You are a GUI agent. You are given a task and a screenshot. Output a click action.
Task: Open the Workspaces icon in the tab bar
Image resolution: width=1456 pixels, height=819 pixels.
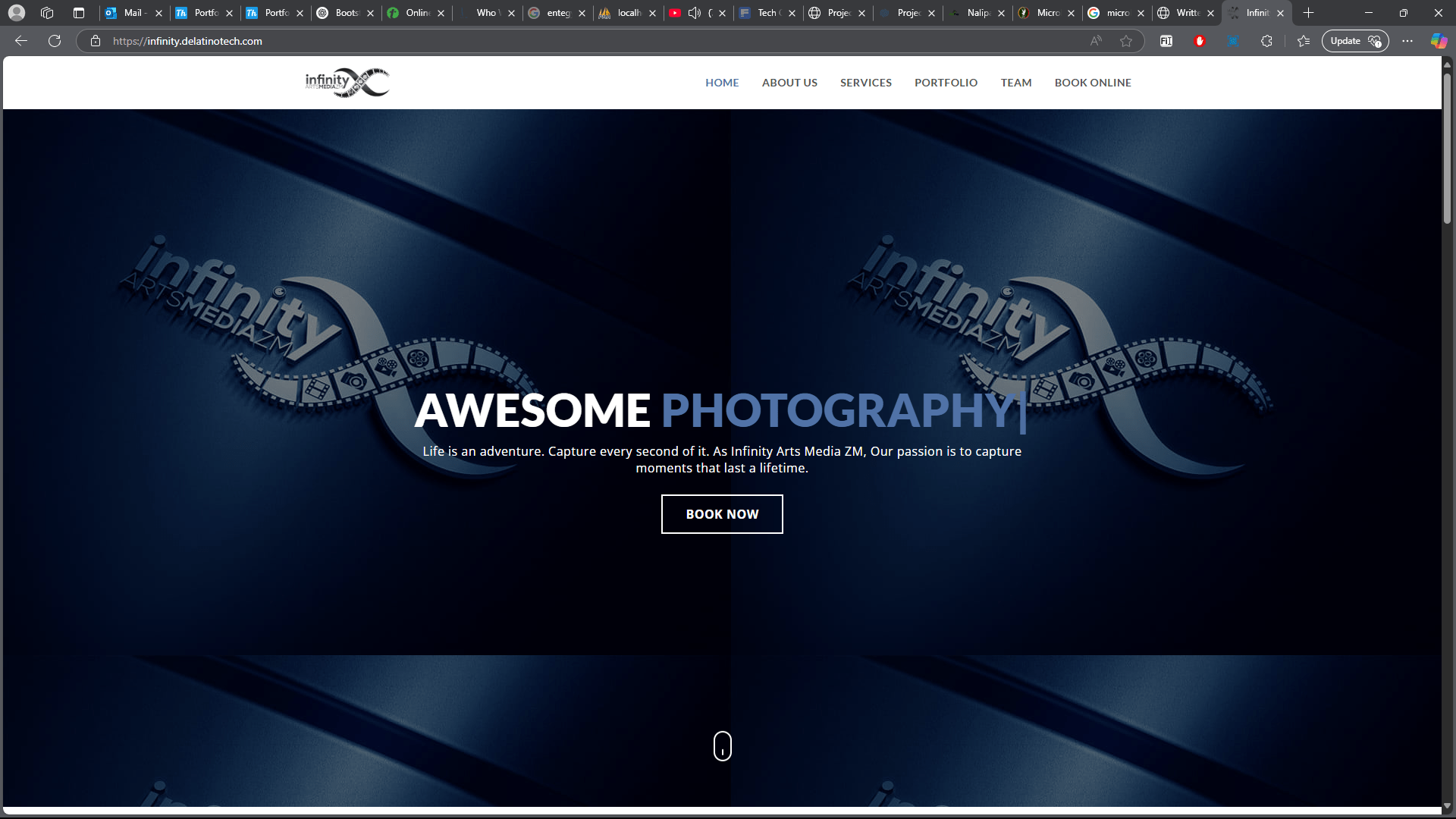tap(47, 13)
